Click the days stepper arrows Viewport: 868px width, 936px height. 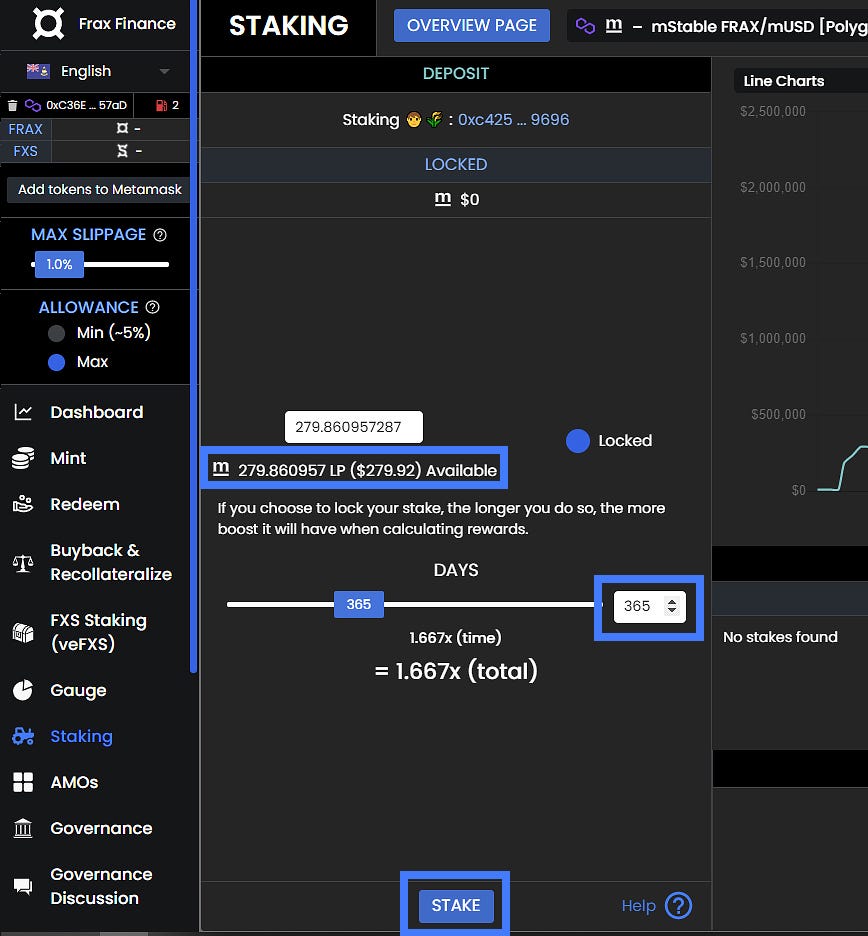672,606
